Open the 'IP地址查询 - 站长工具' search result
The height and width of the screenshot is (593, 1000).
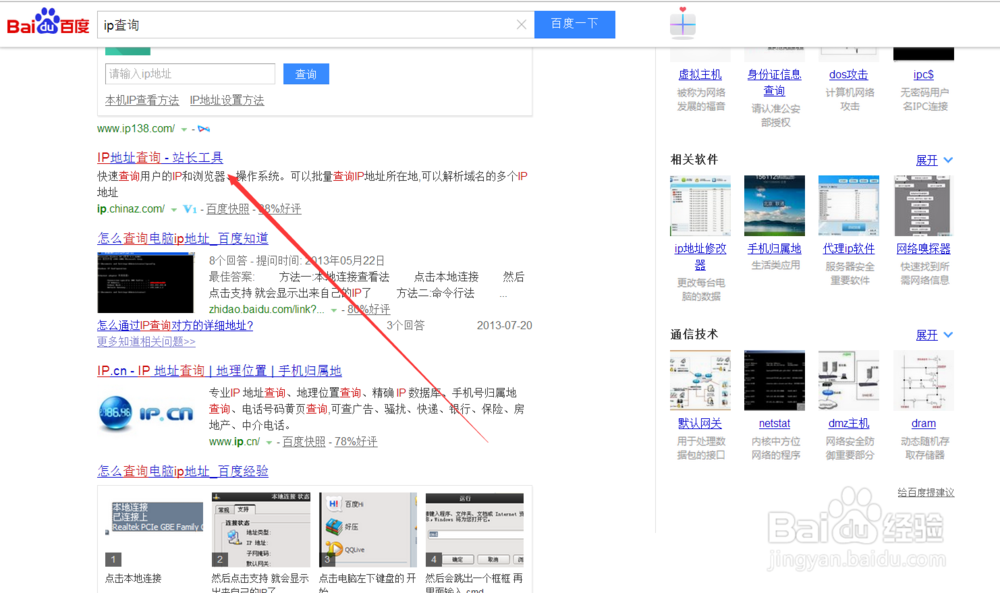(160, 155)
